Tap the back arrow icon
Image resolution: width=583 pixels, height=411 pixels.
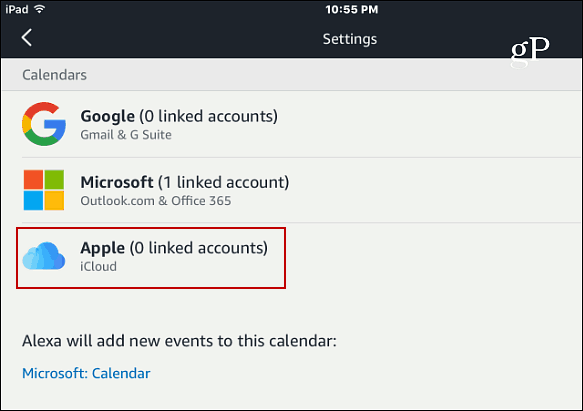tap(27, 38)
